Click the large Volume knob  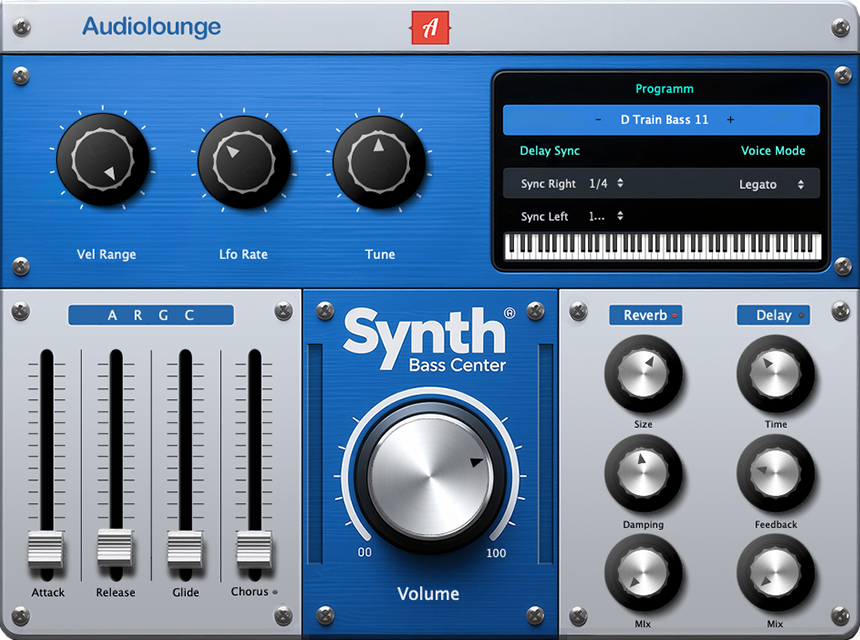[x=430, y=475]
